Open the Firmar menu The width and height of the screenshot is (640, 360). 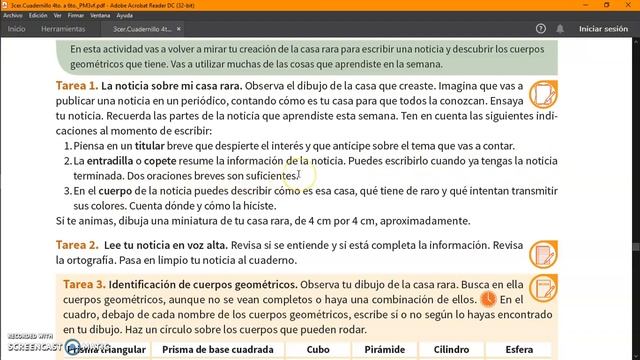click(x=76, y=16)
